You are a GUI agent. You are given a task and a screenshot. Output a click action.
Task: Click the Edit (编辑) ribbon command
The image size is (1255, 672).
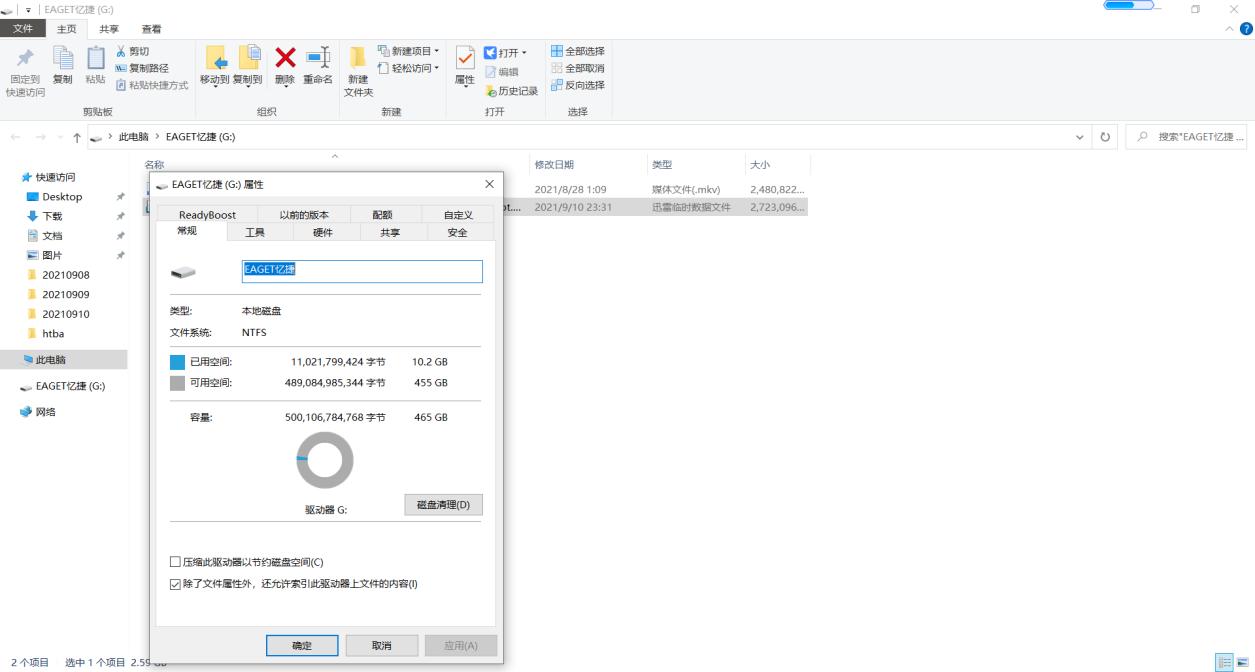coord(502,71)
